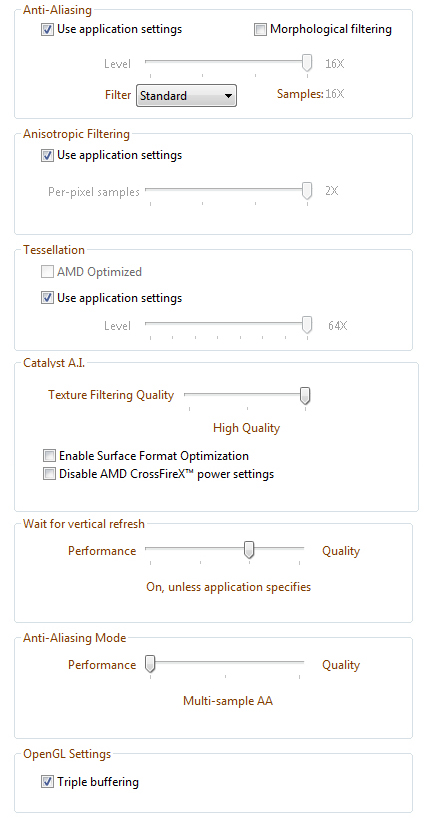439x818 pixels.
Task: Click the Tessellation Level slider thumb
Action: 307,324
